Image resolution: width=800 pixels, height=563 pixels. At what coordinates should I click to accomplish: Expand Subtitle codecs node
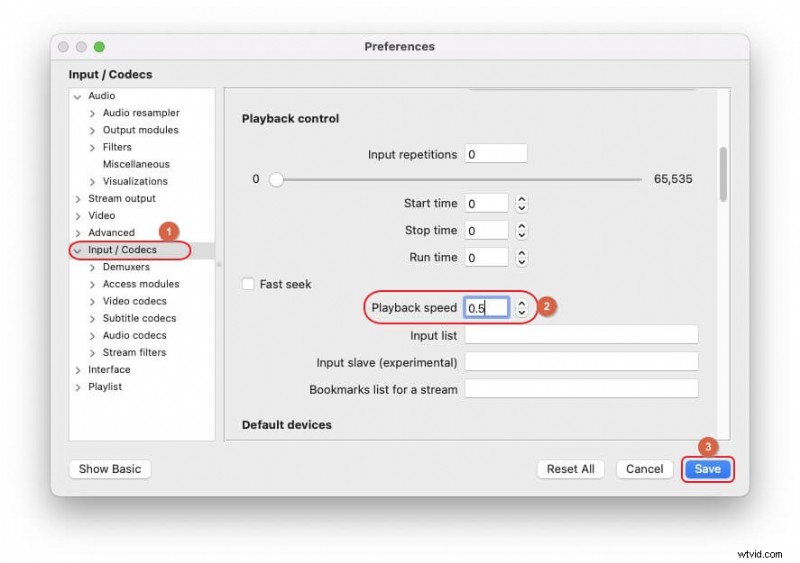92,319
